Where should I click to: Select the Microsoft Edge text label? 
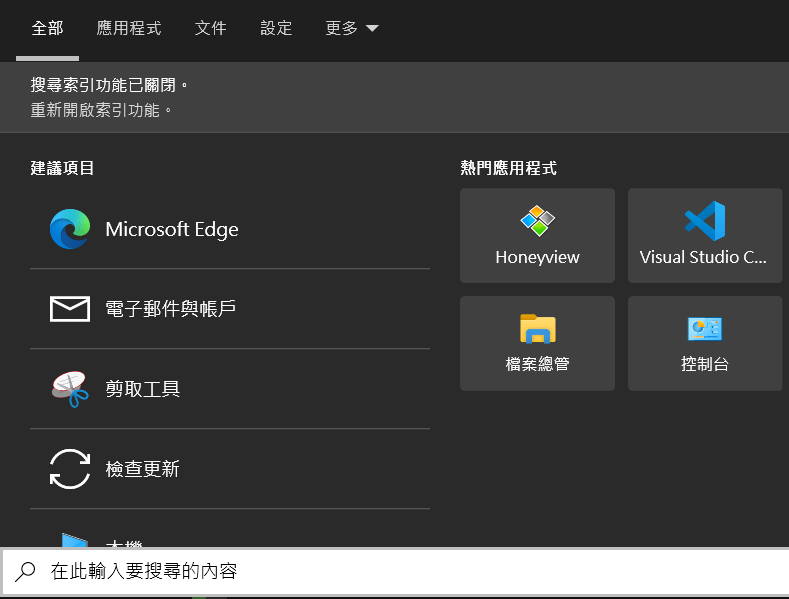pyautogui.click(x=172, y=230)
